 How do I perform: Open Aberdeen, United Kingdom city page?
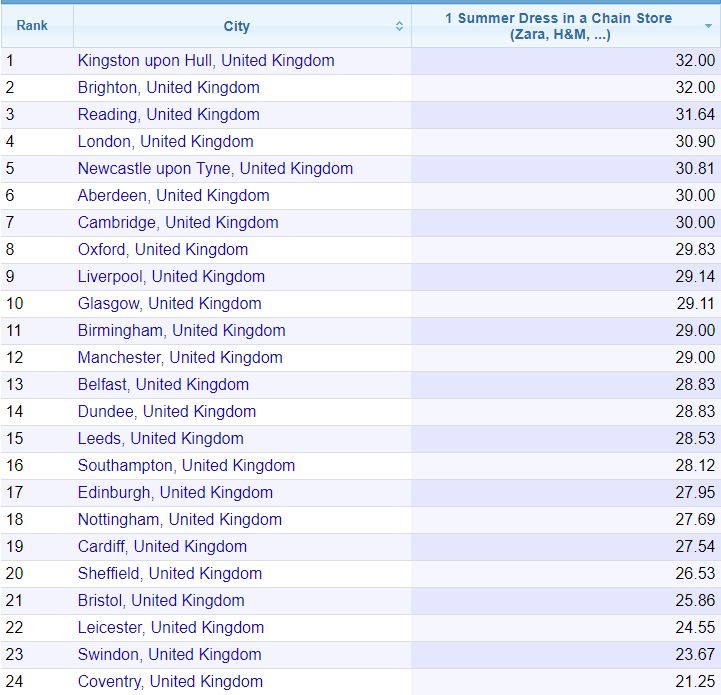173,196
